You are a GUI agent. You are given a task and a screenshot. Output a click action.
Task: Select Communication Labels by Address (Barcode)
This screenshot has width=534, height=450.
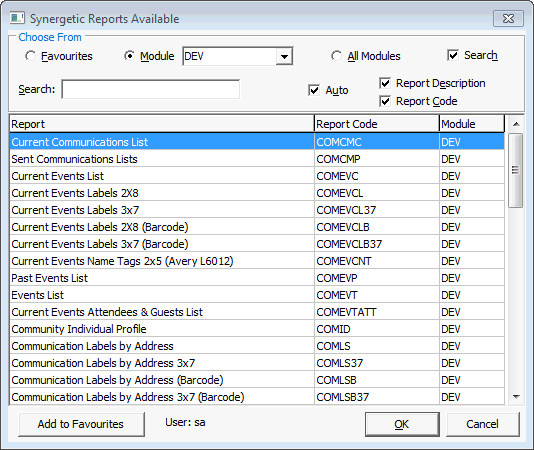(x=162, y=380)
